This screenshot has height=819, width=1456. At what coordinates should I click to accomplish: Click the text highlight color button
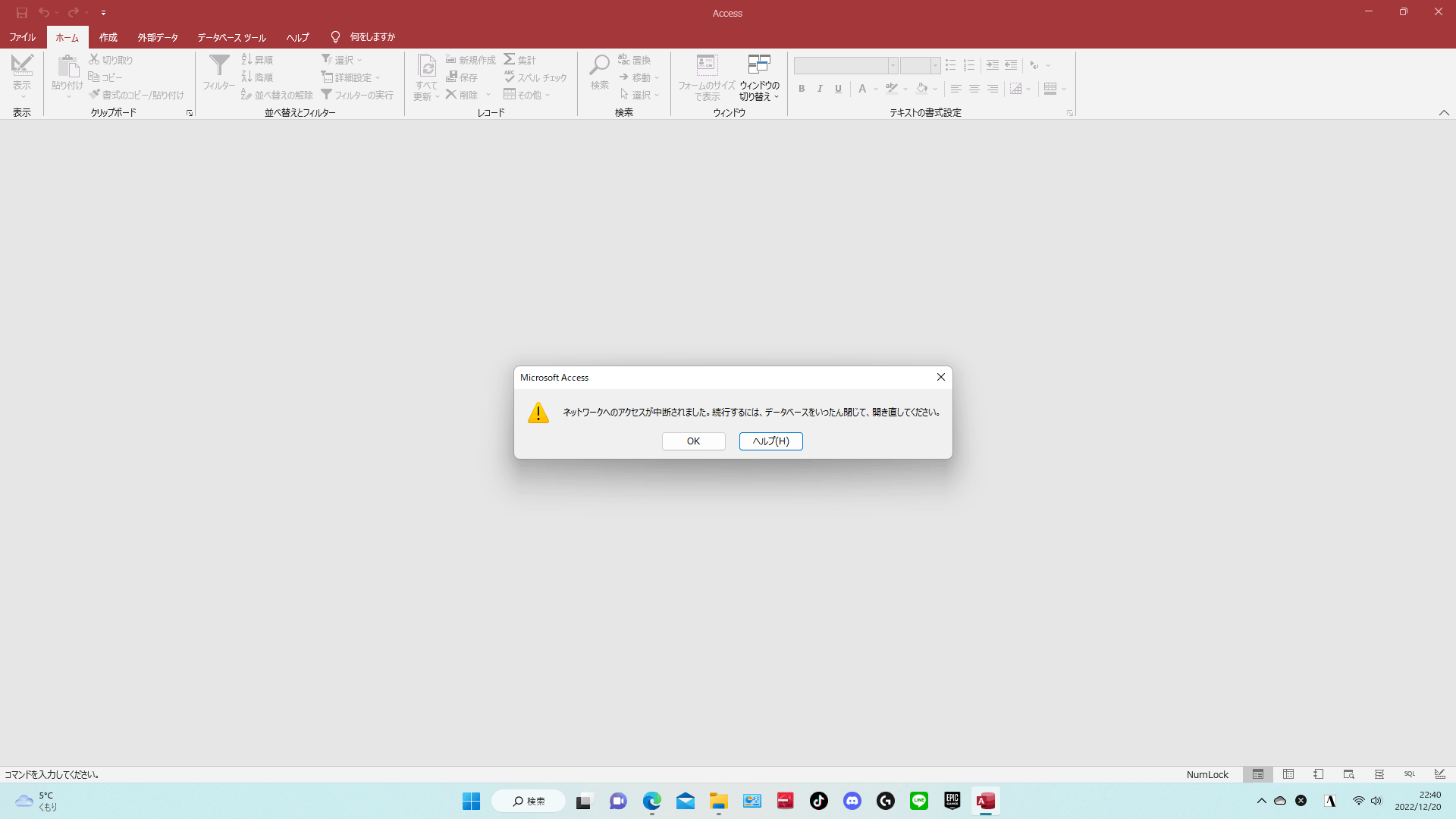coord(892,89)
